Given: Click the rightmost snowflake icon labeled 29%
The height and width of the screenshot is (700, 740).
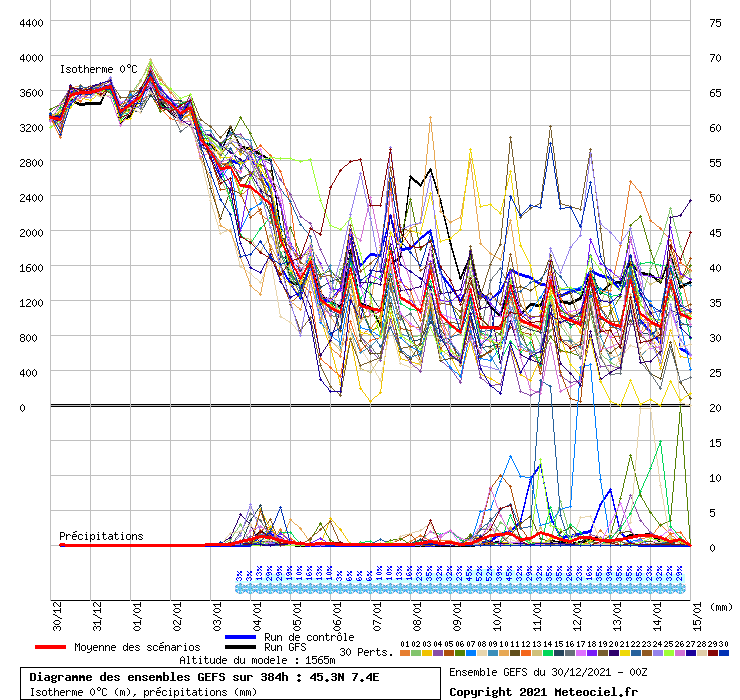Looking at the screenshot, I should (680, 589).
